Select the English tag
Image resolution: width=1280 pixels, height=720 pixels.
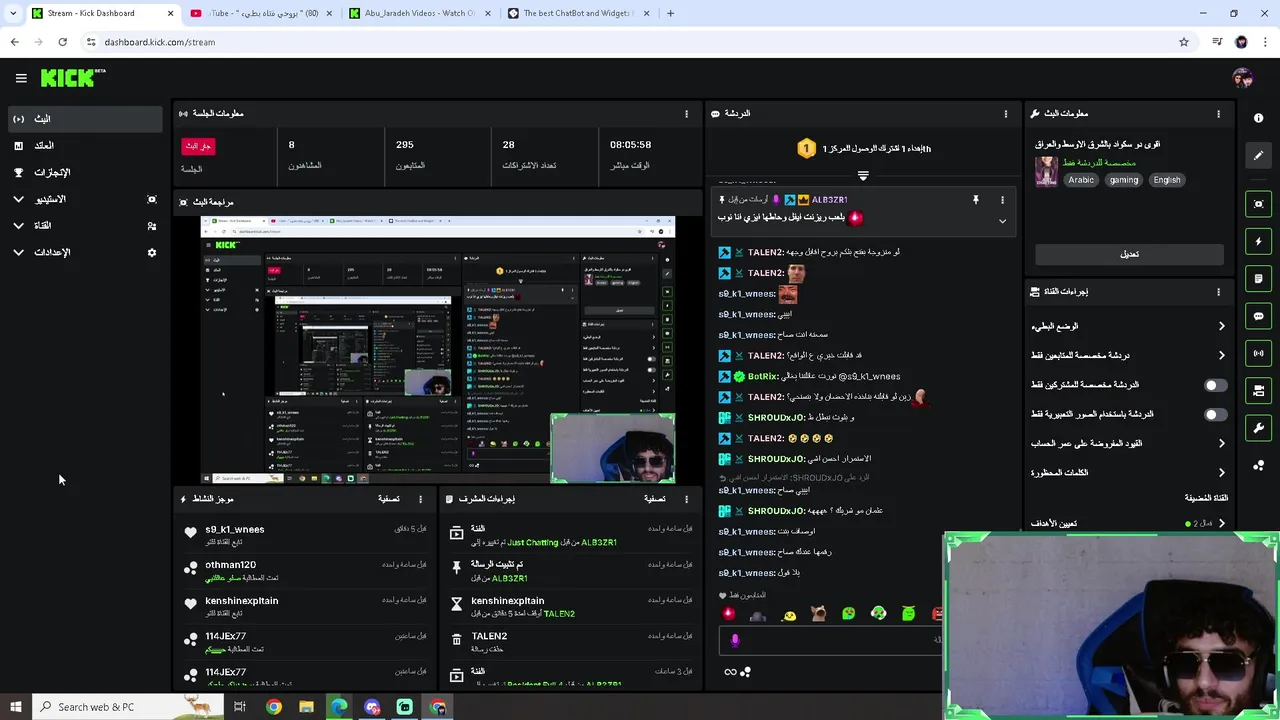click(1166, 180)
